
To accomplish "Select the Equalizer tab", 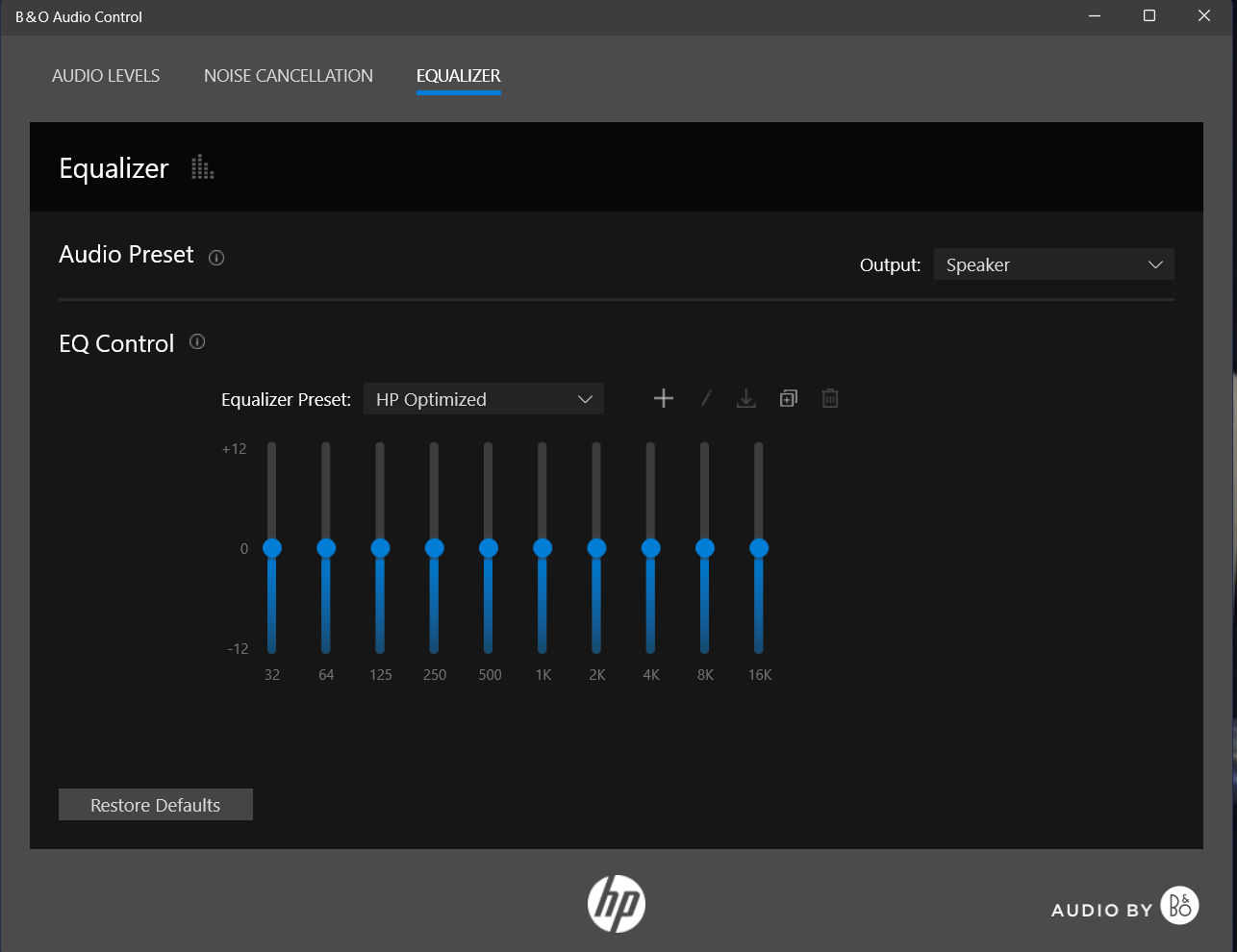I will (x=459, y=76).
